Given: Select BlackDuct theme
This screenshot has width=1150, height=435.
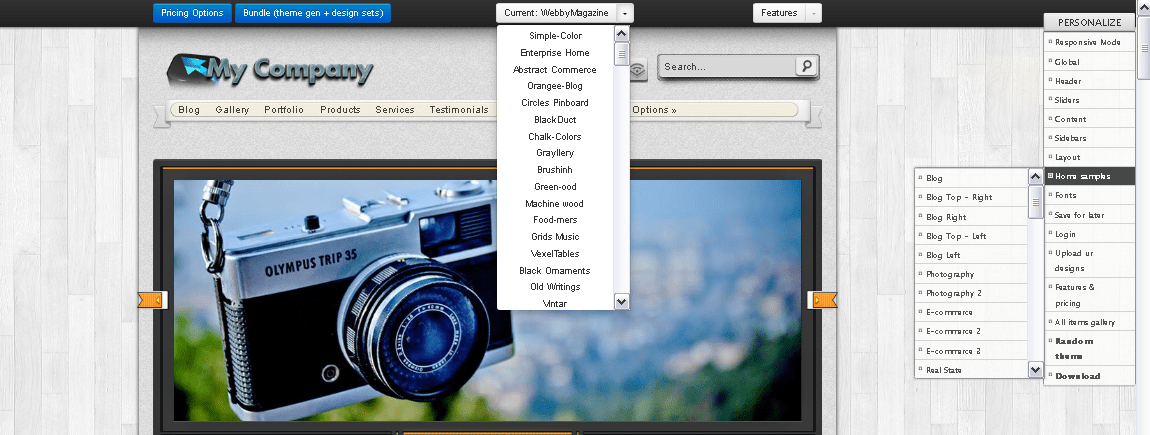Looking at the screenshot, I should pyautogui.click(x=555, y=120).
